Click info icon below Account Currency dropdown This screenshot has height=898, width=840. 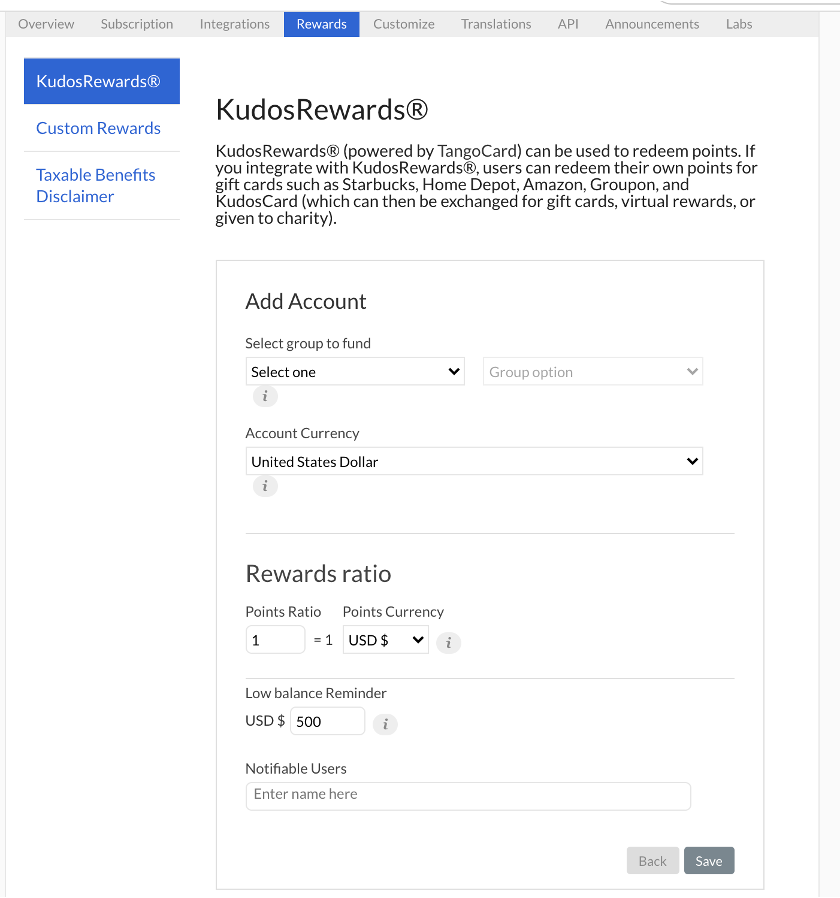[265, 486]
